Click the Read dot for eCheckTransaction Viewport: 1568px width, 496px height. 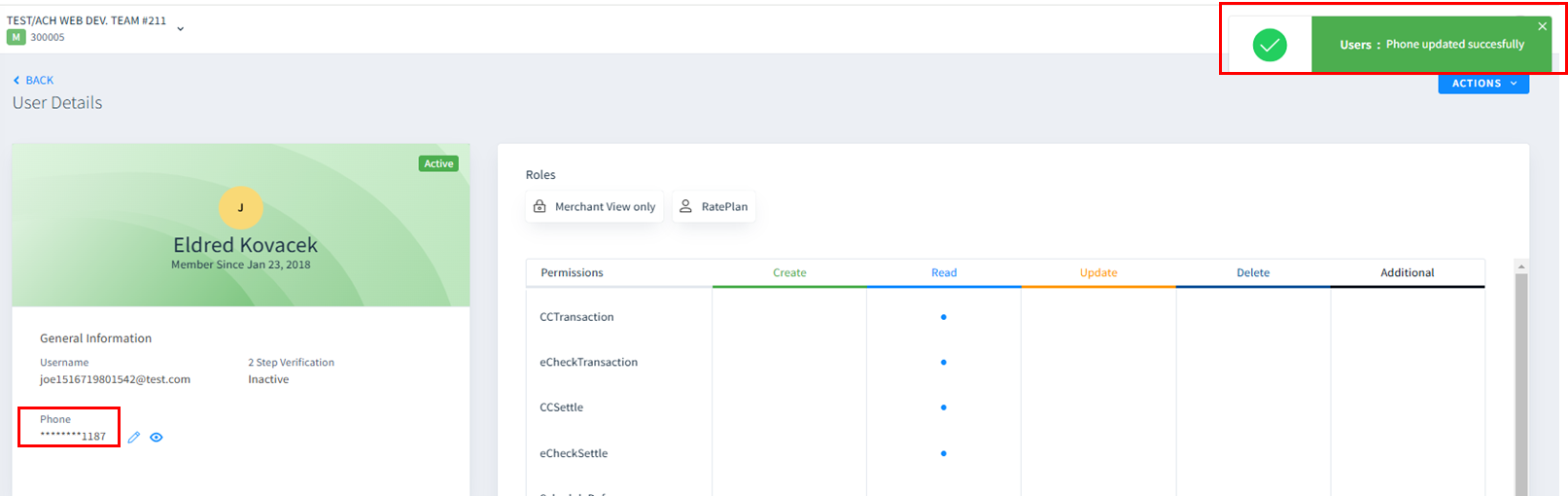click(944, 363)
